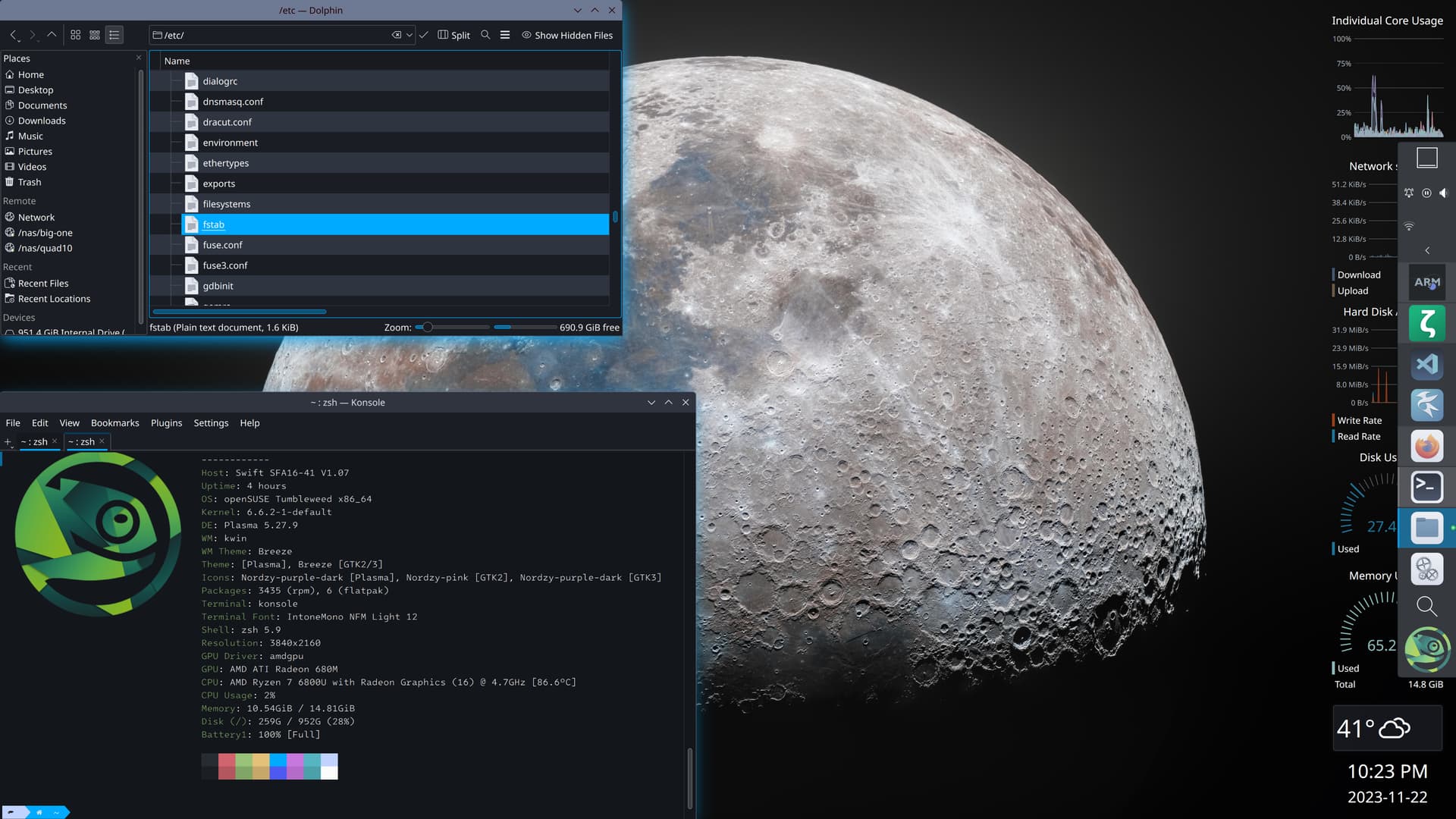Launch Firefox from dock

click(x=1426, y=446)
